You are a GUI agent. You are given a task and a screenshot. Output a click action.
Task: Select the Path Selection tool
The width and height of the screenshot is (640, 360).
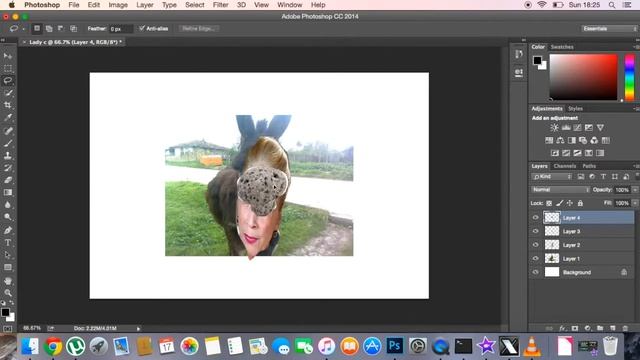tap(8, 255)
